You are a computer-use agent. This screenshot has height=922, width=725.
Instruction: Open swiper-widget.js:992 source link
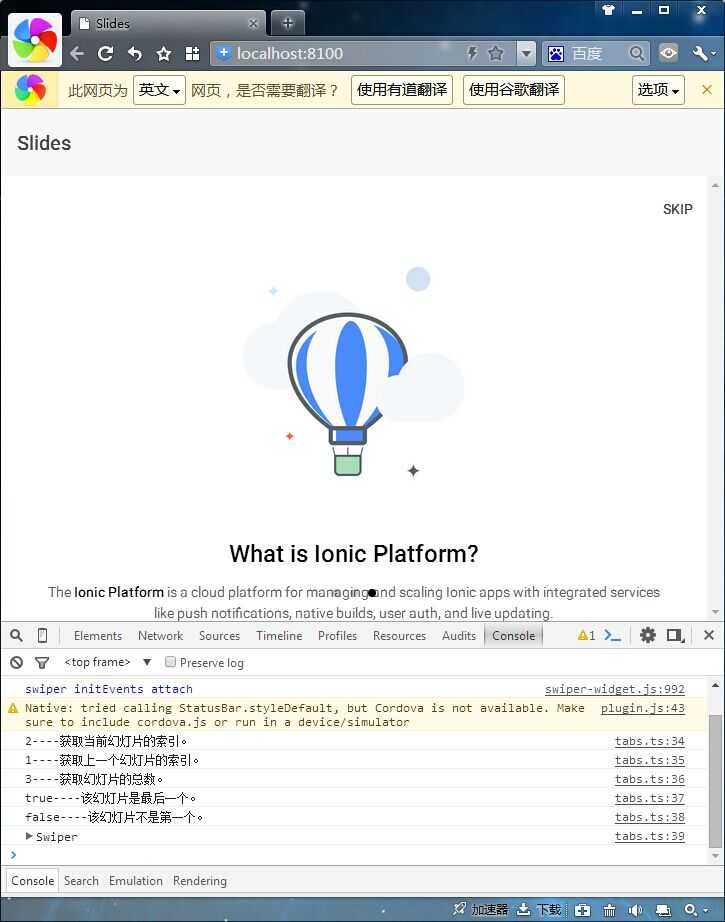tap(614, 689)
